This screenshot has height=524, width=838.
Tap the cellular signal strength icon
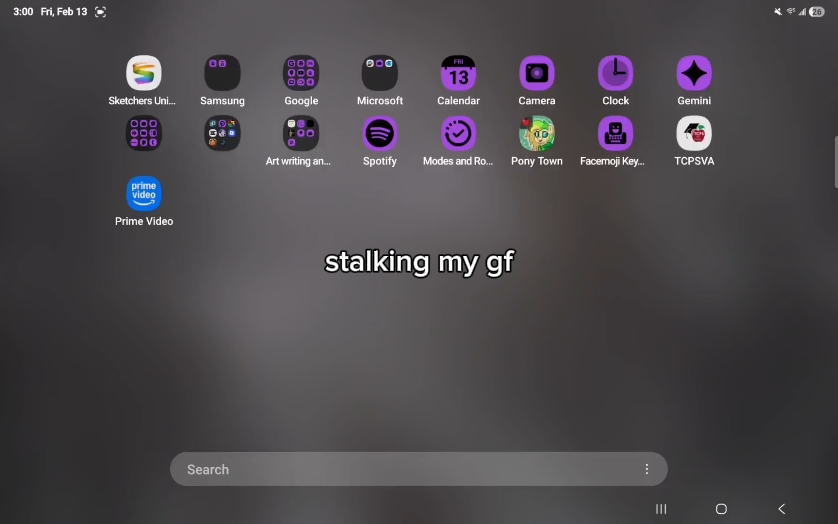tap(802, 12)
